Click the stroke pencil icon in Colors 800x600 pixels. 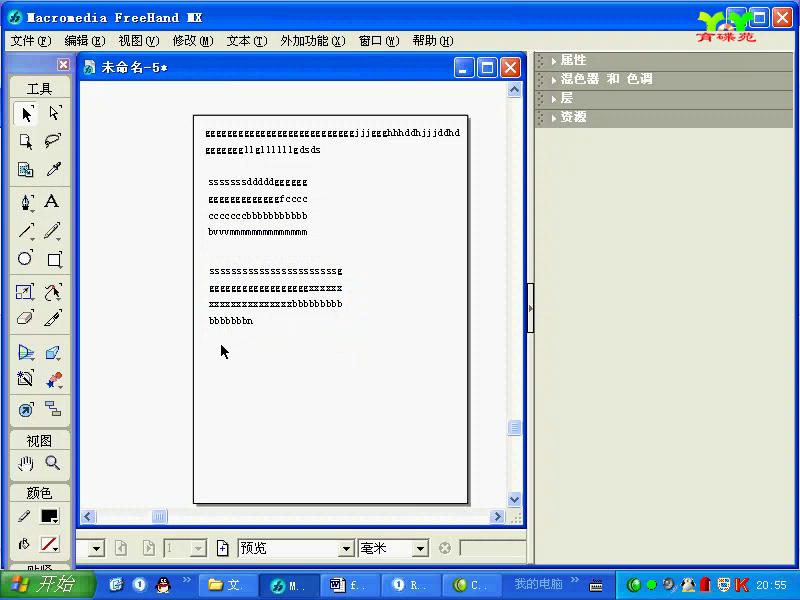[x=24, y=516]
